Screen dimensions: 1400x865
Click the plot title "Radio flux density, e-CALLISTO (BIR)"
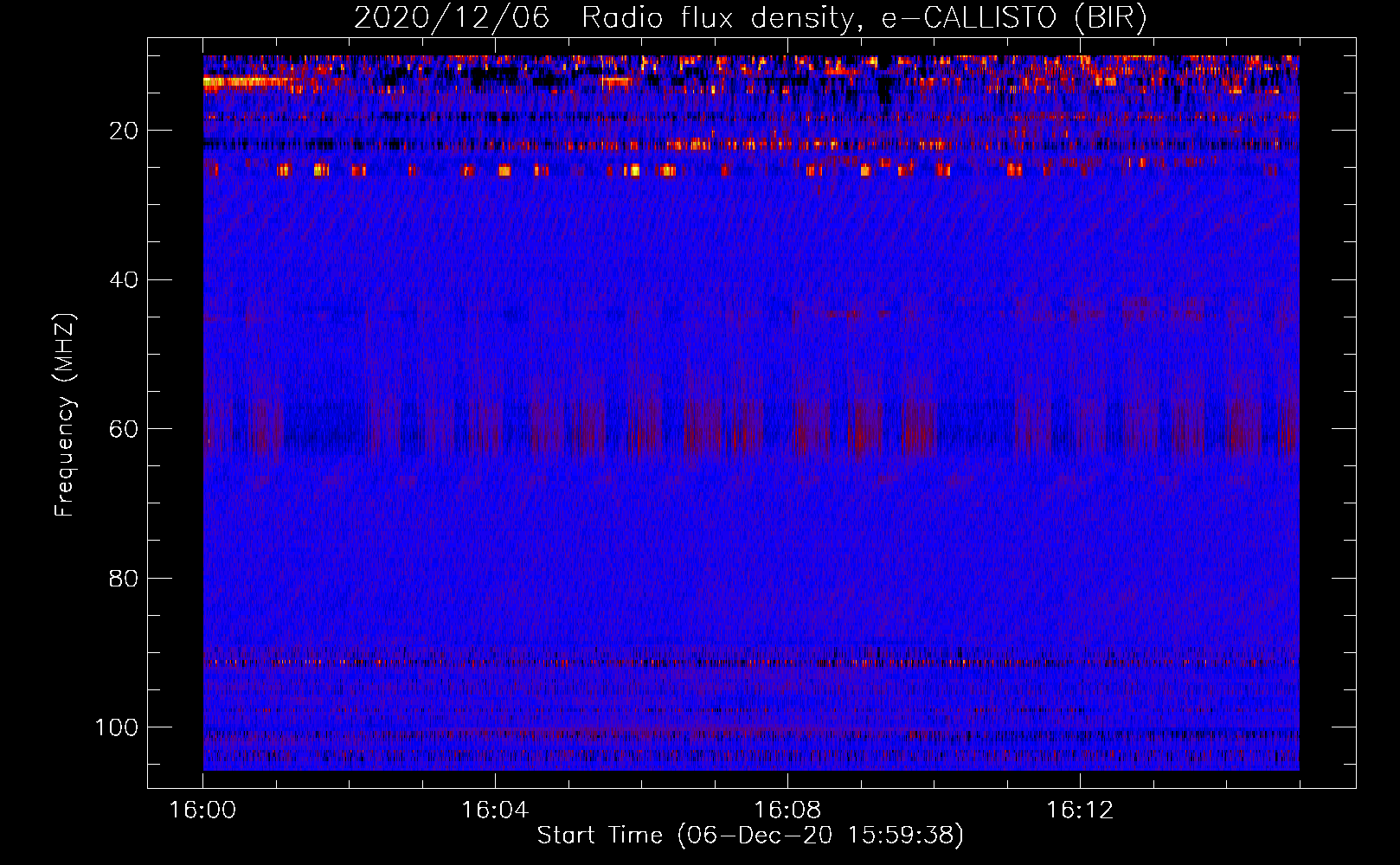pyautogui.click(x=864, y=18)
